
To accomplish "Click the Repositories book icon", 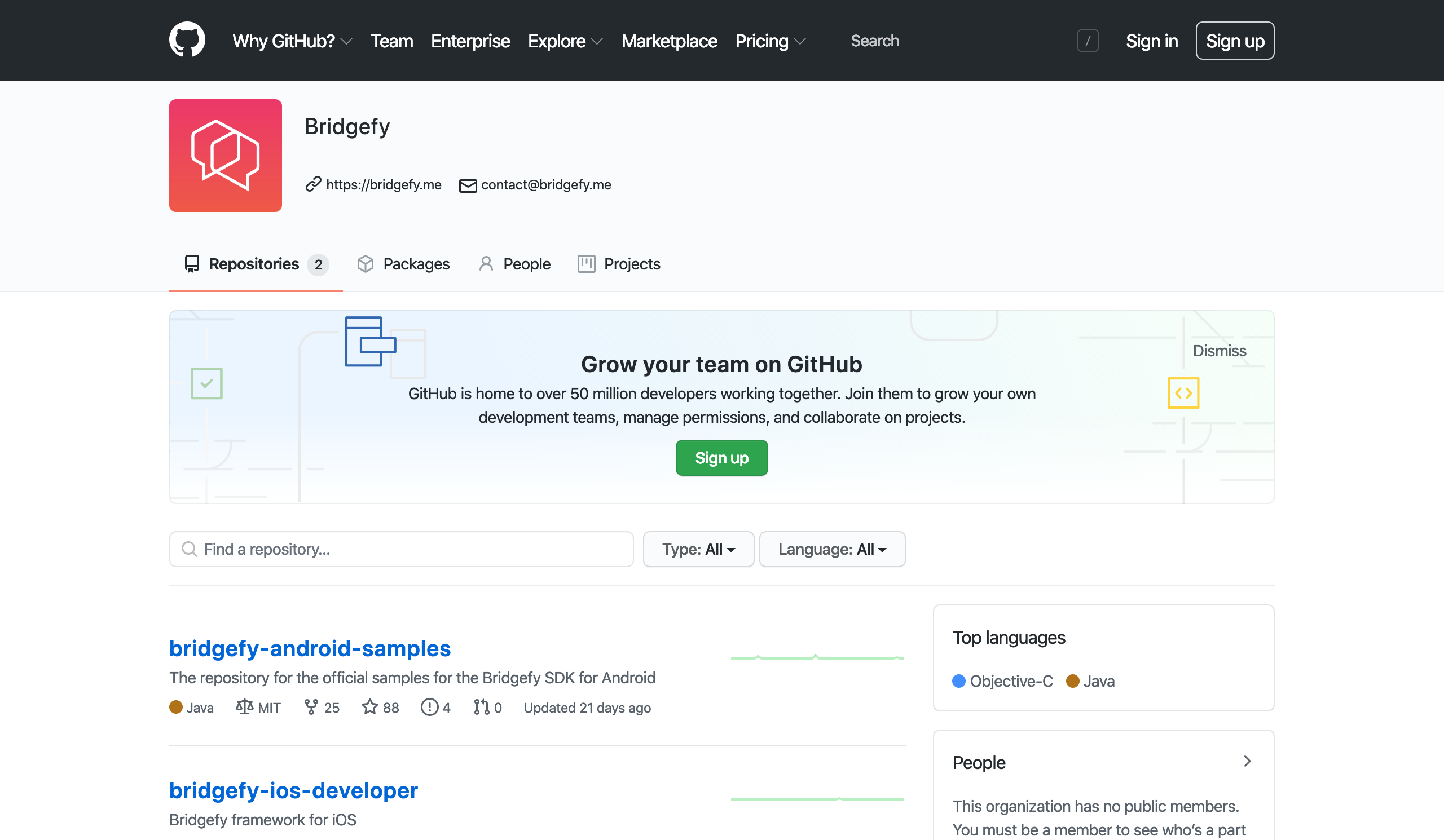I will [191, 263].
